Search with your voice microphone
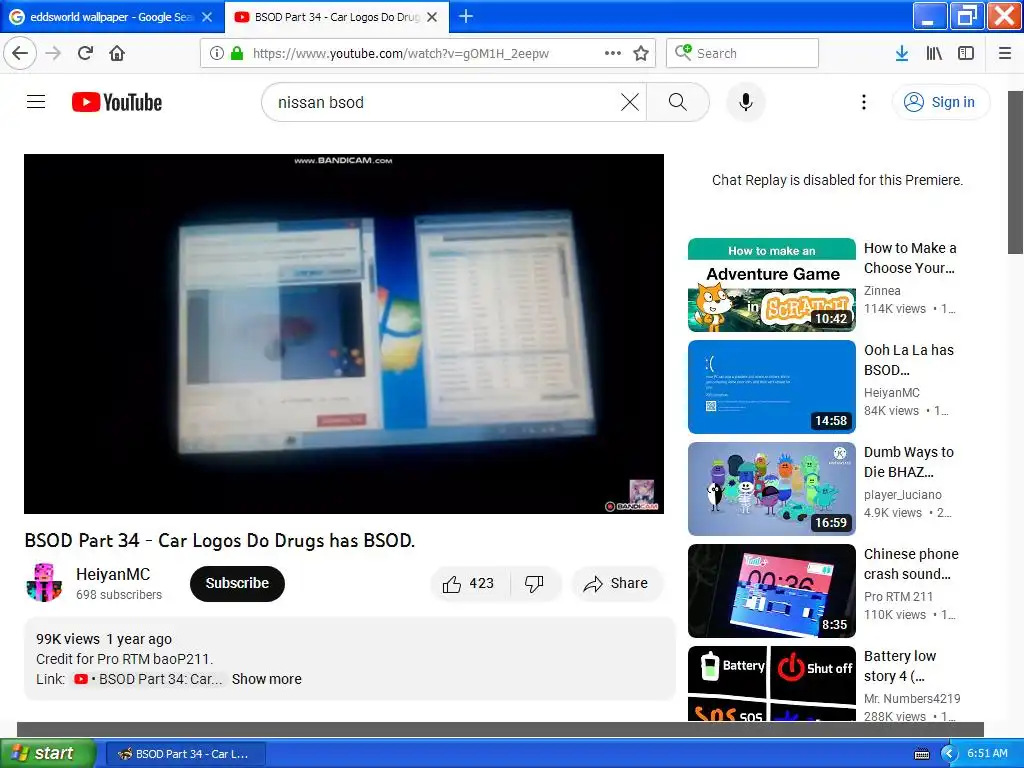The width and height of the screenshot is (1024, 768). pos(746,102)
